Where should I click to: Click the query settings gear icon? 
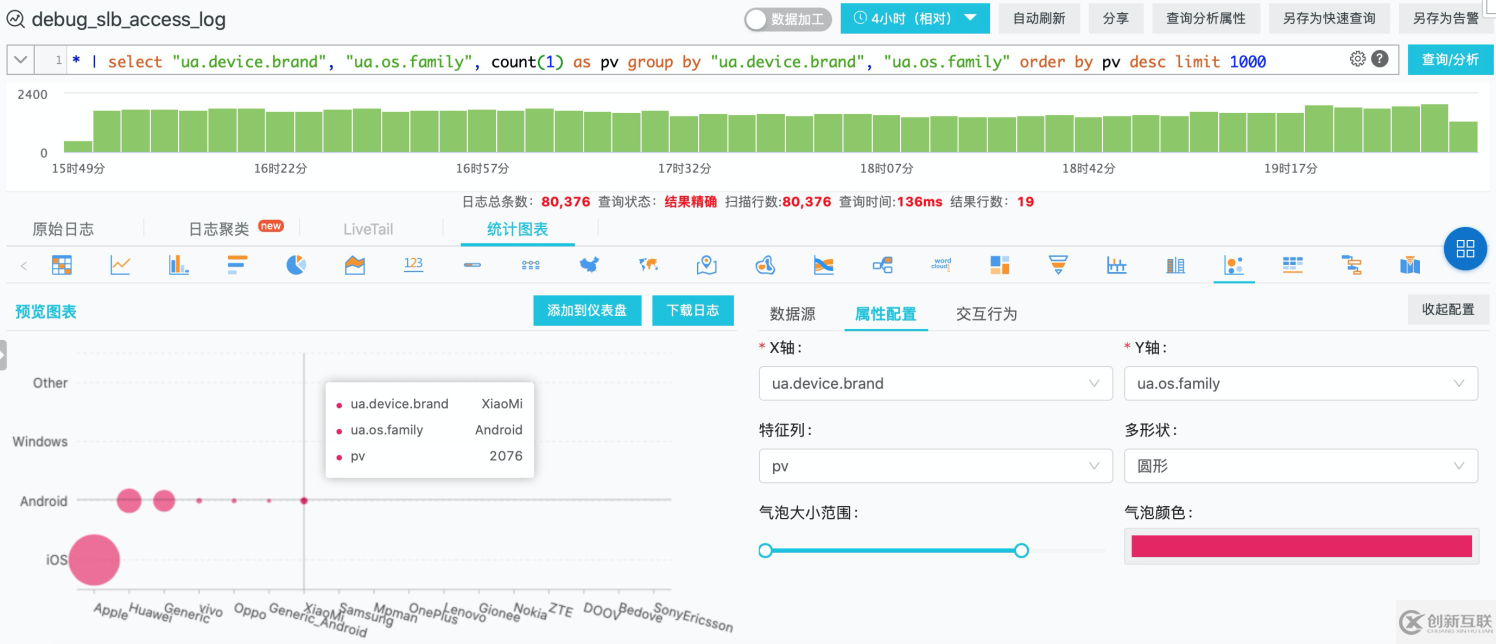coord(1357,59)
